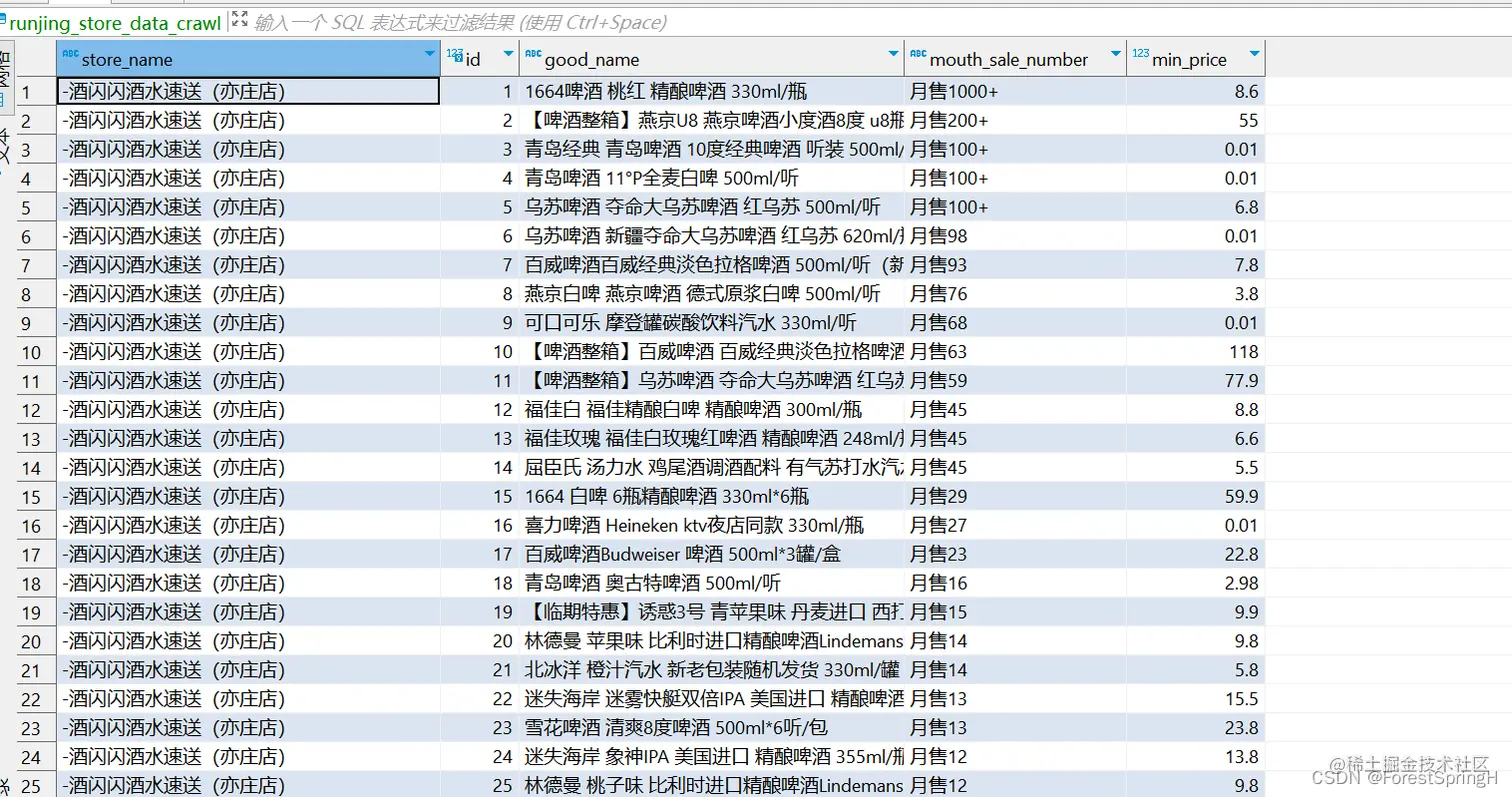Click the ABC type icon of store_name column
Image resolution: width=1512 pixels, height=797 pixels.
(70, 54)
